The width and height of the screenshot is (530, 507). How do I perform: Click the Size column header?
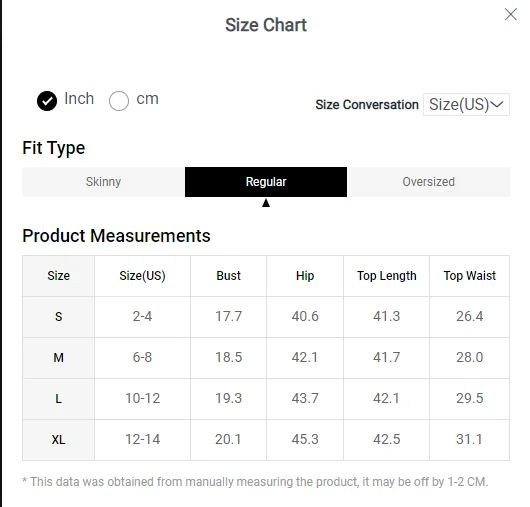pyautogui.click(x=58, y=276)
